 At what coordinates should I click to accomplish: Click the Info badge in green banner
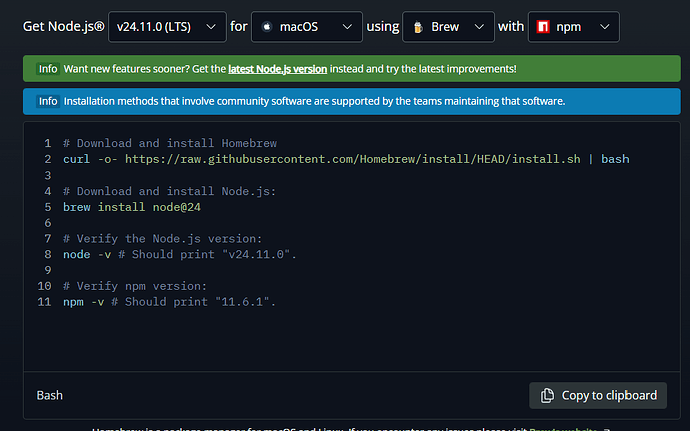48,69
